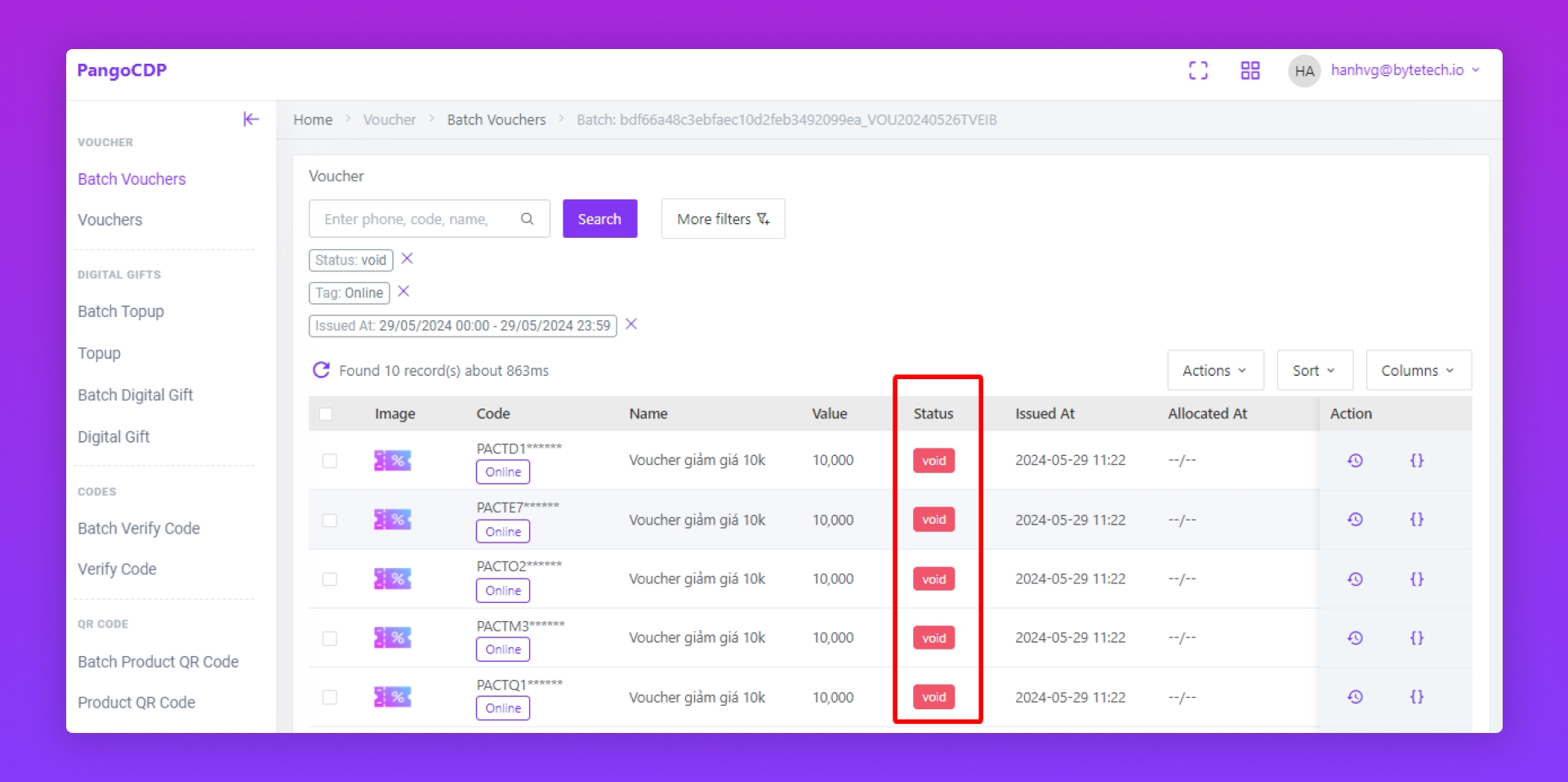This screenshot has height=782, width=1568.
Task: Clear the 'Tag: Online' filter
Action: tap(403, 292)
